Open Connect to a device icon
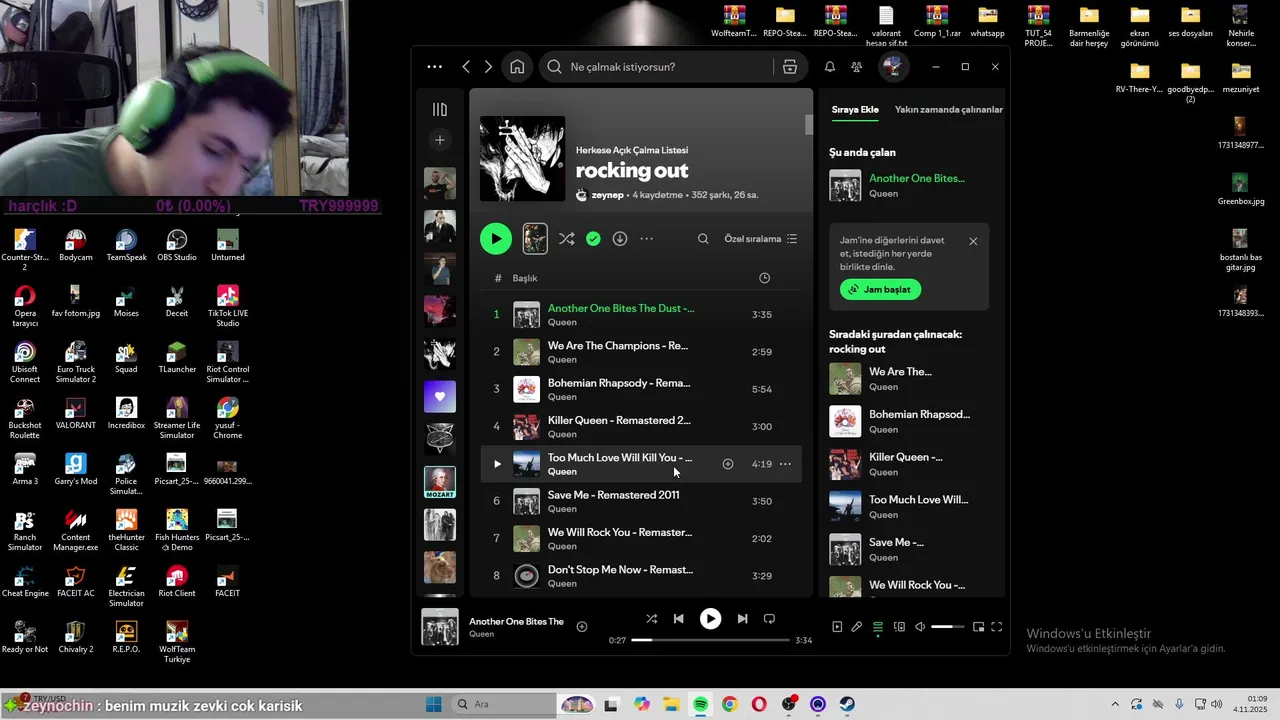Image resolution: width=1280 pixels, height=720 pixels. (x=899, y=627)
